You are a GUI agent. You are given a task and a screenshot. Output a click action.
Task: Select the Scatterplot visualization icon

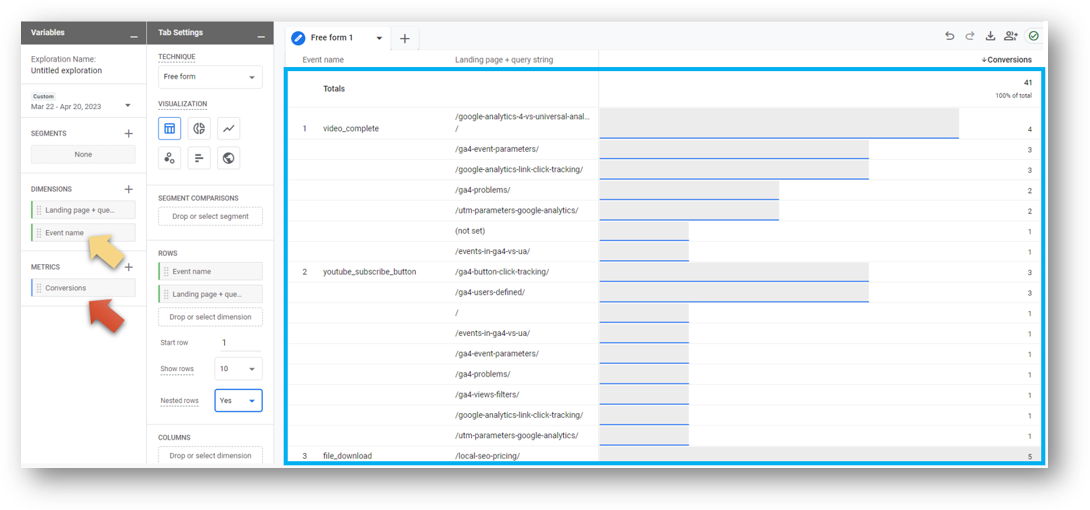click(170, 158)
